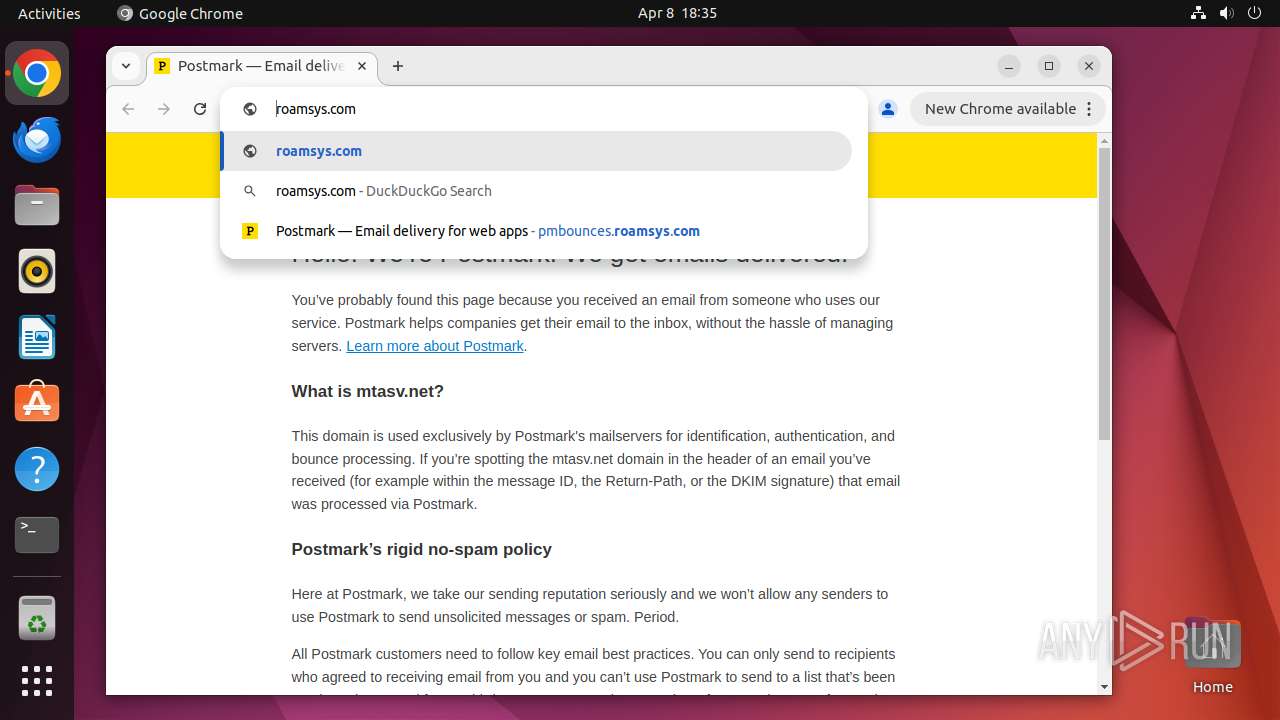
Task: Launch Terminal from the dock
Action: pyautogui.click(x=37, y=535)
